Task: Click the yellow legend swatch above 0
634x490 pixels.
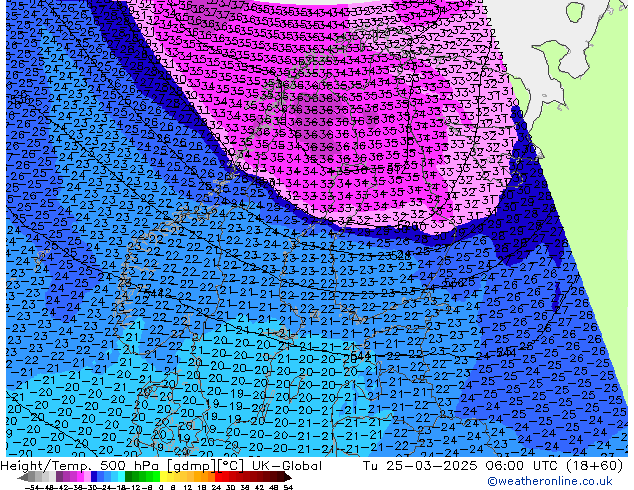Action: click(163, 476)
